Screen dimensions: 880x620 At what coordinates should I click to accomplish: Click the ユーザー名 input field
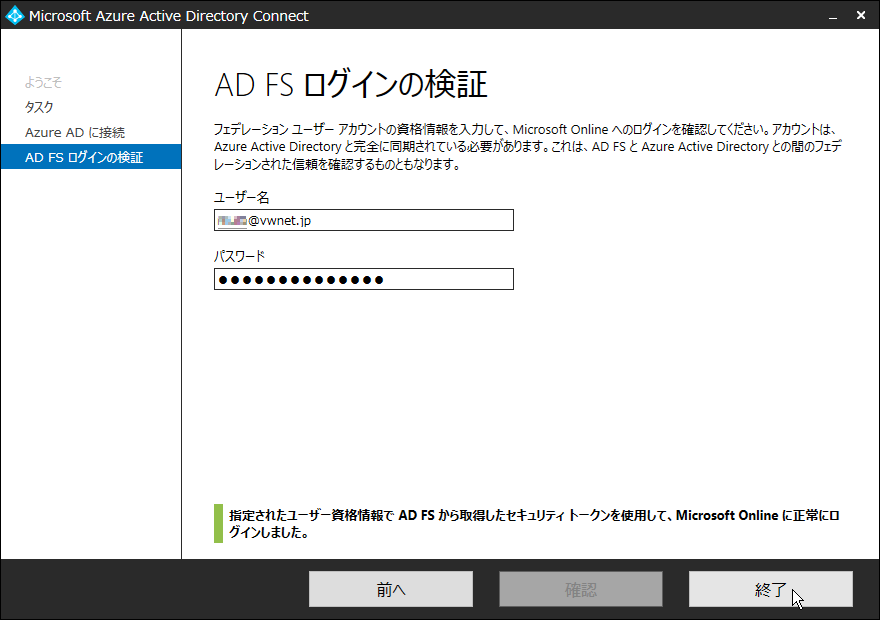(x=364, y=220)
